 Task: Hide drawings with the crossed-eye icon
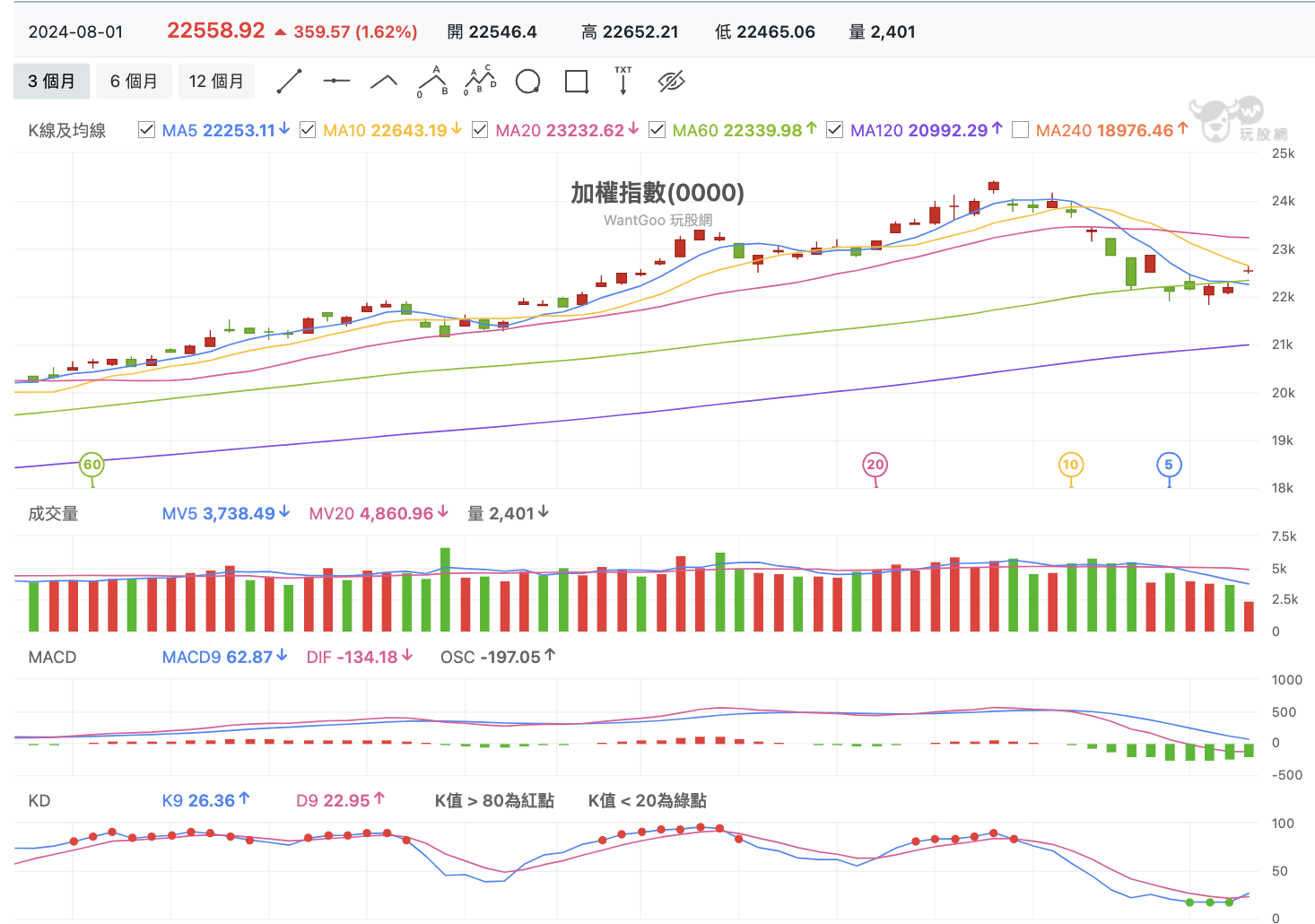point(671,82)
